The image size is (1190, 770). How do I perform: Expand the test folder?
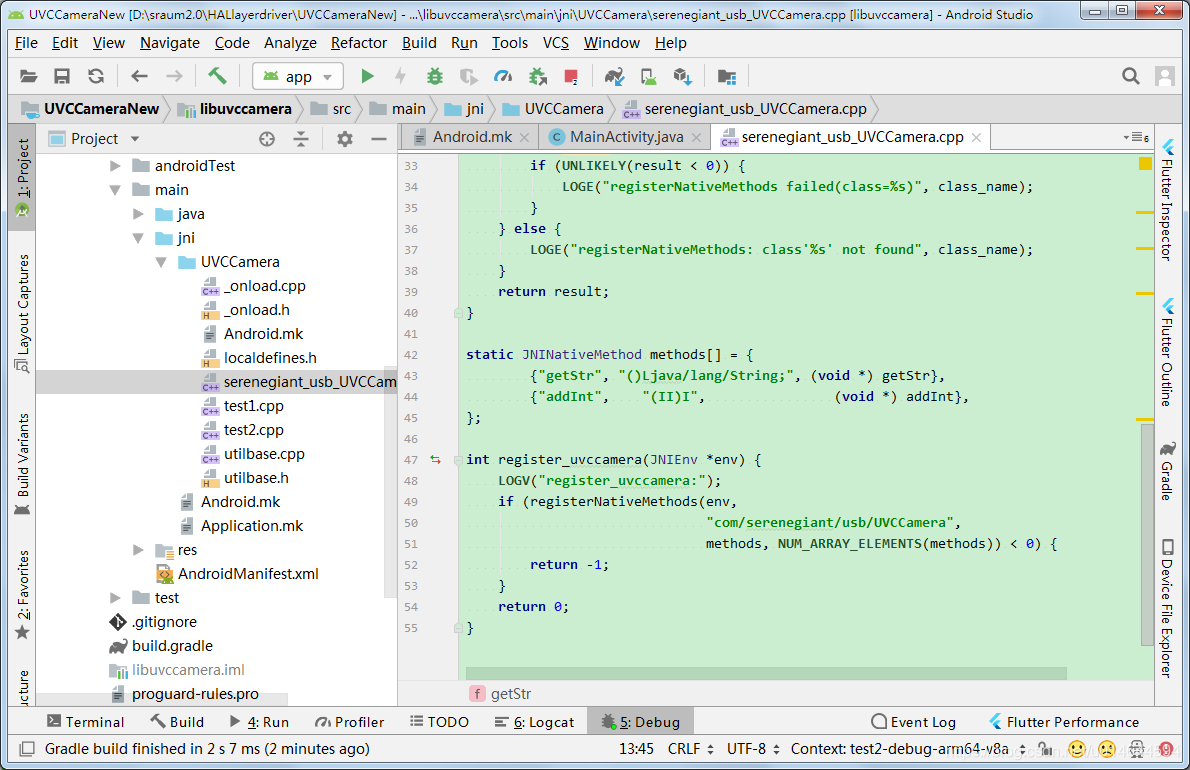click(x=115, y=599)
